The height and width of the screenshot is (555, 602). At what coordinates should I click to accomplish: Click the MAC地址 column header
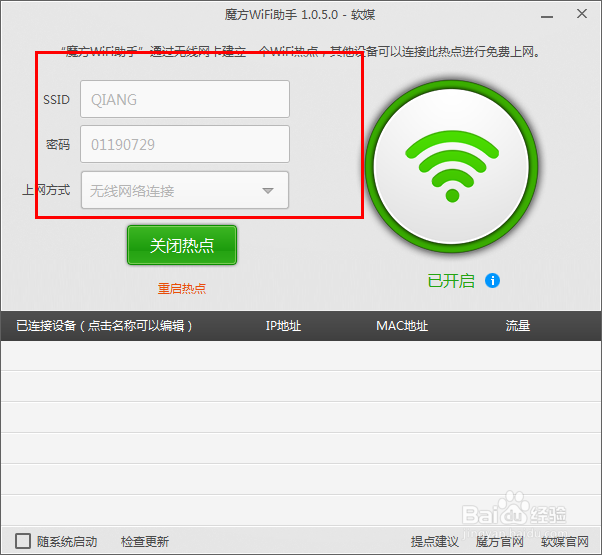click(x=402, y=326)
